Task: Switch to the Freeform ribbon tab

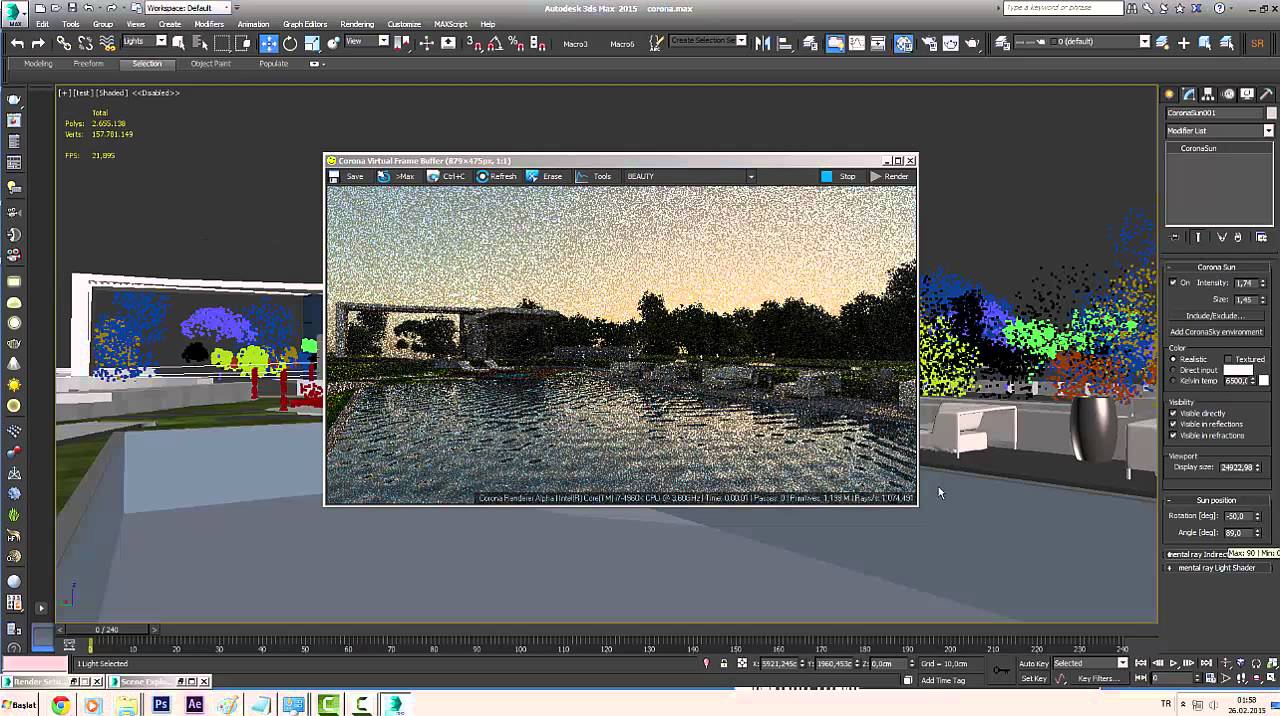Action: (88, 64)
